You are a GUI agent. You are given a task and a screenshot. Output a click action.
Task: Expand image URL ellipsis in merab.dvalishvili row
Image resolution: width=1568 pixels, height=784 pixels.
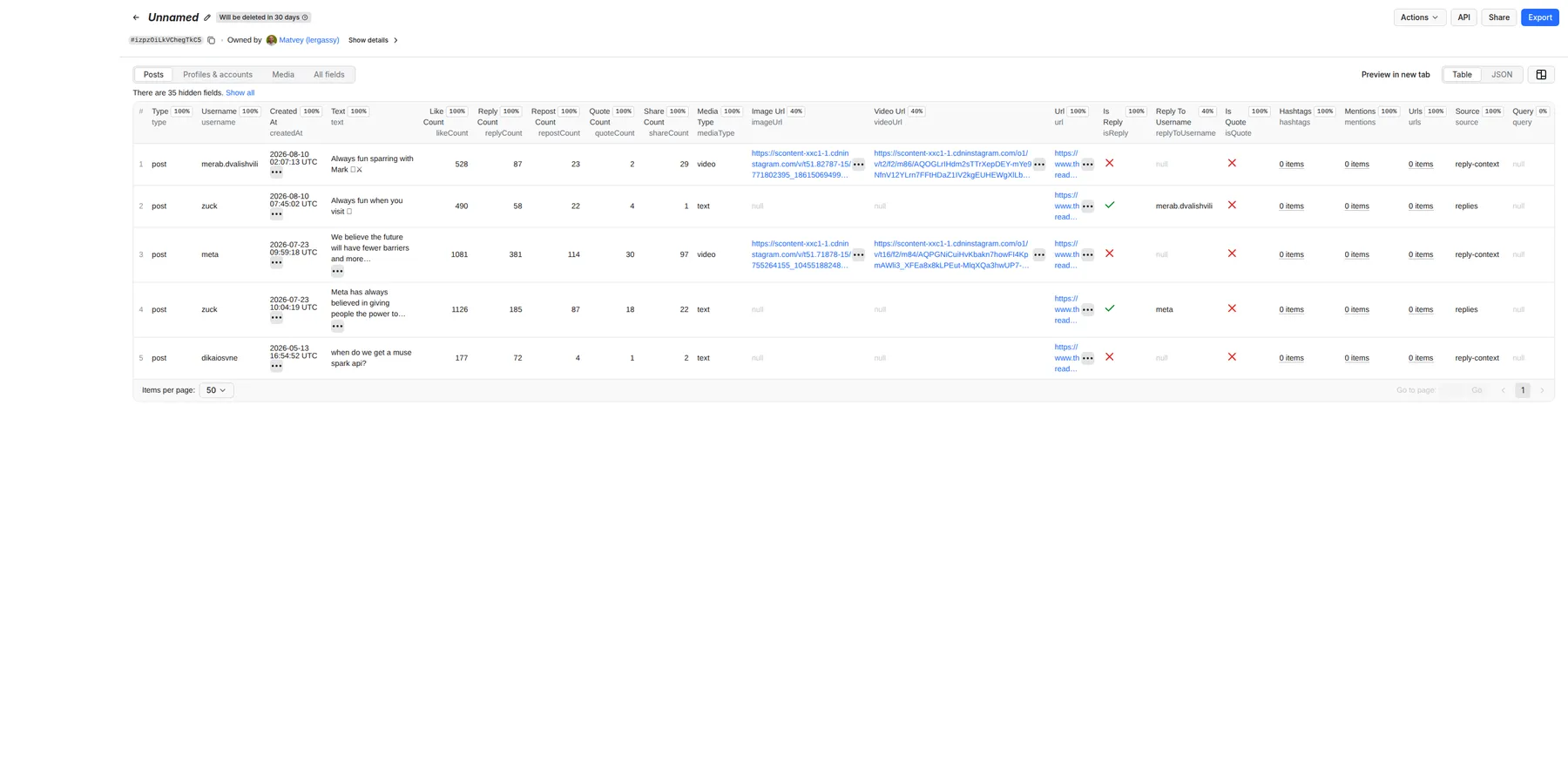coord(858,165)
